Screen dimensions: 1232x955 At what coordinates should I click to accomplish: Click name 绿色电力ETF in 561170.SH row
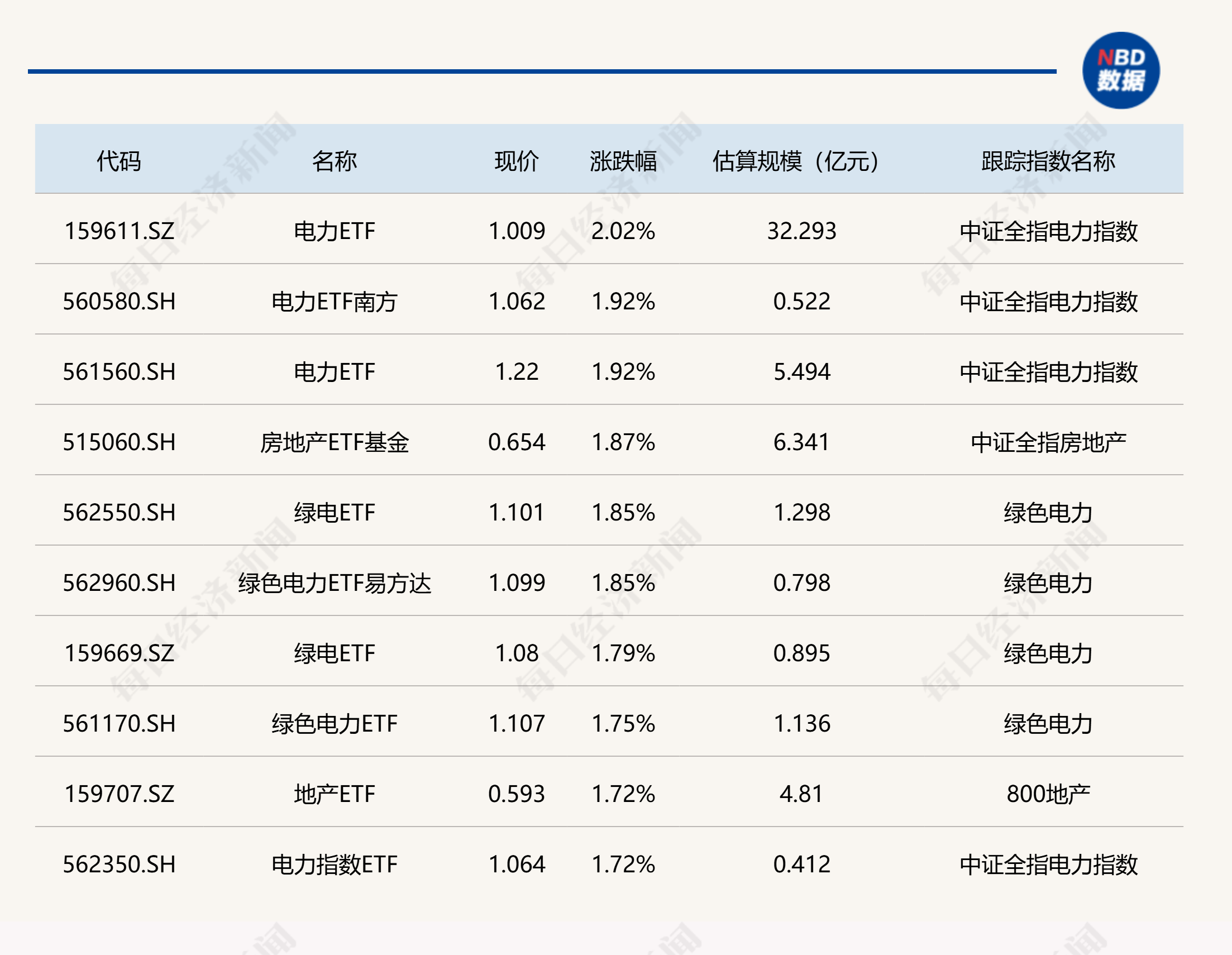(335, 723)
